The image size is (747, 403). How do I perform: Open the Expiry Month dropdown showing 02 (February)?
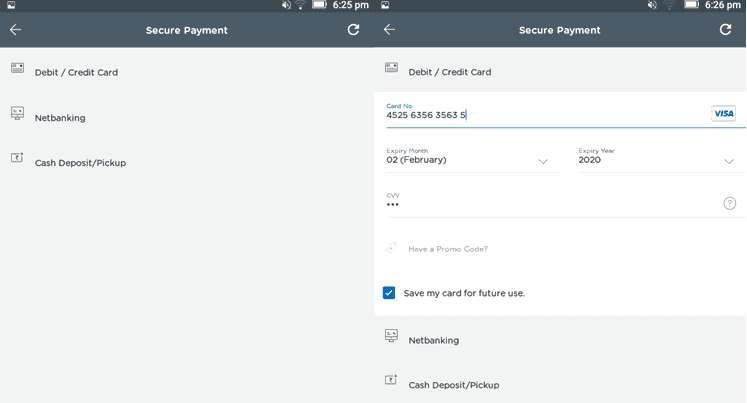click(472, 160)
